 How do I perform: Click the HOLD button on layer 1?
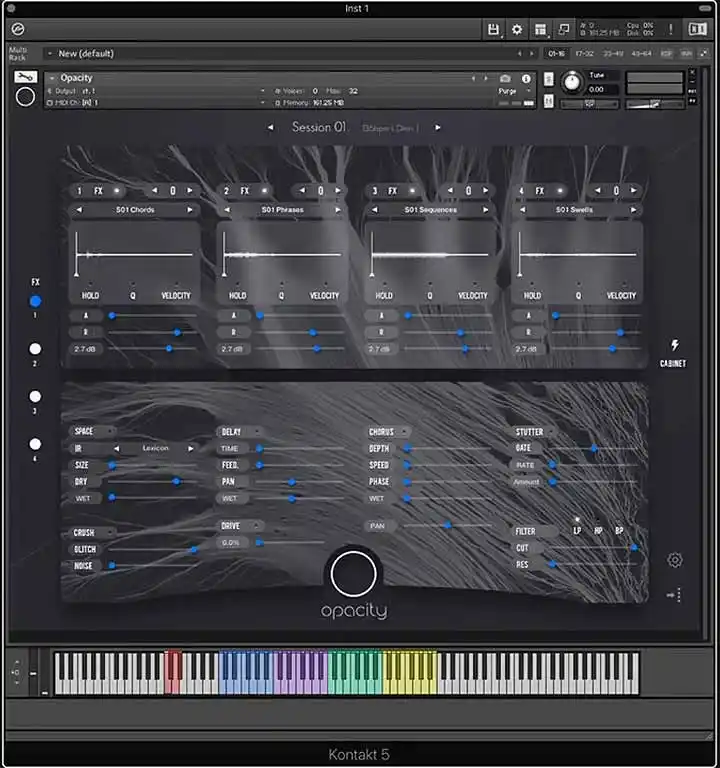[x=90, y=295]
